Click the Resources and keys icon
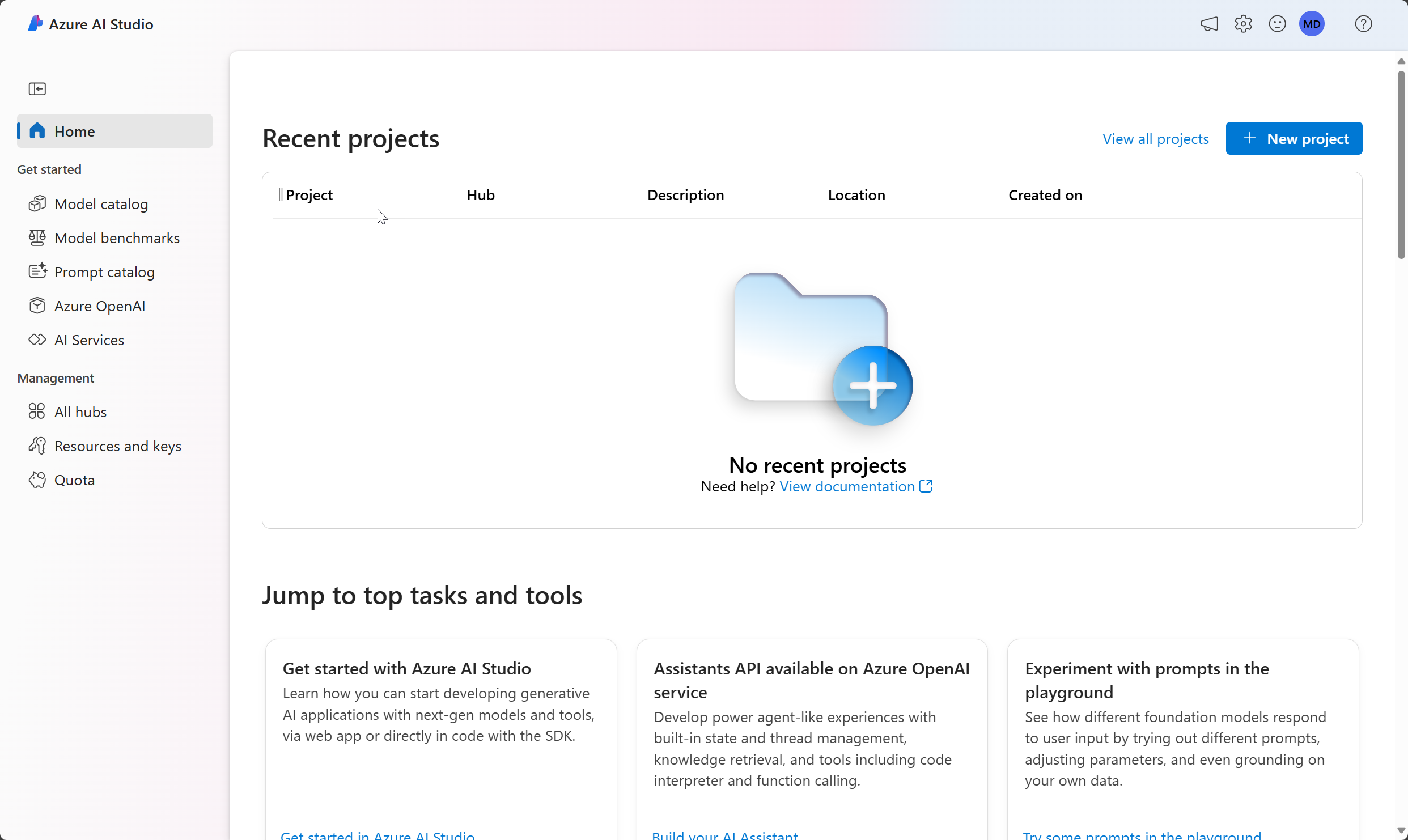Viewport: 1408px width, 840px height. click(x=37, y=446)
